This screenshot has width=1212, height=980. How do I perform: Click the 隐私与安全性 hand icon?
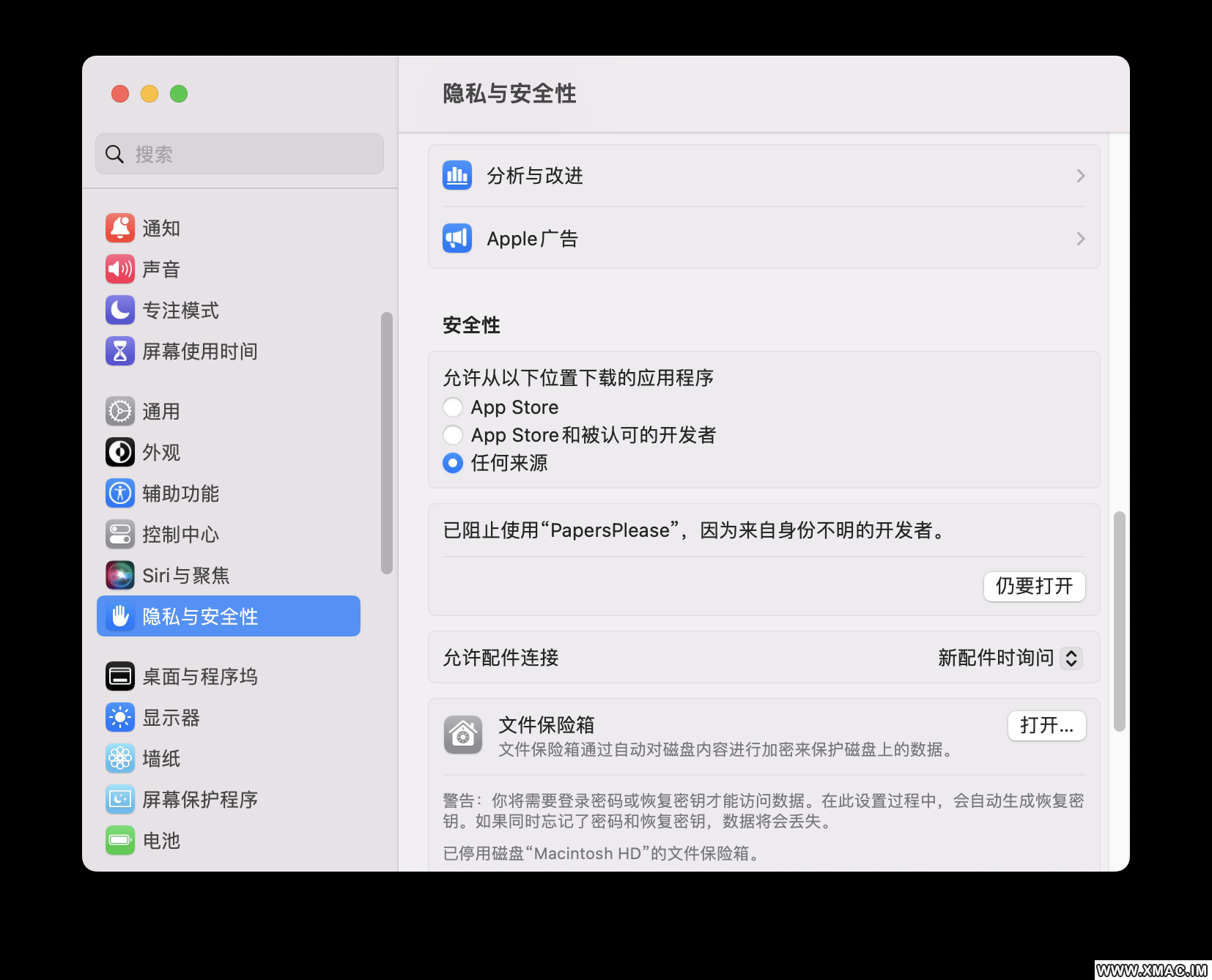click(120, 616)
